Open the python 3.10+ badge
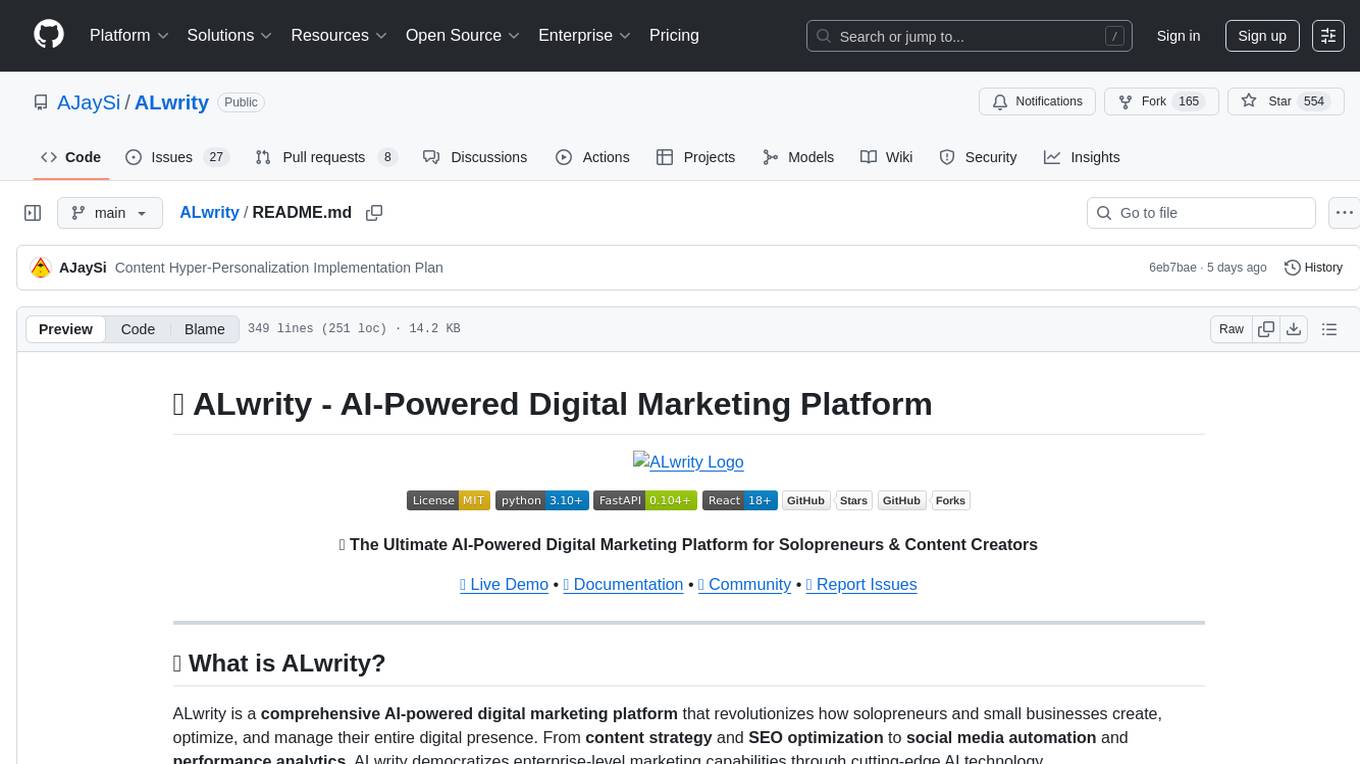 (541, 500)
